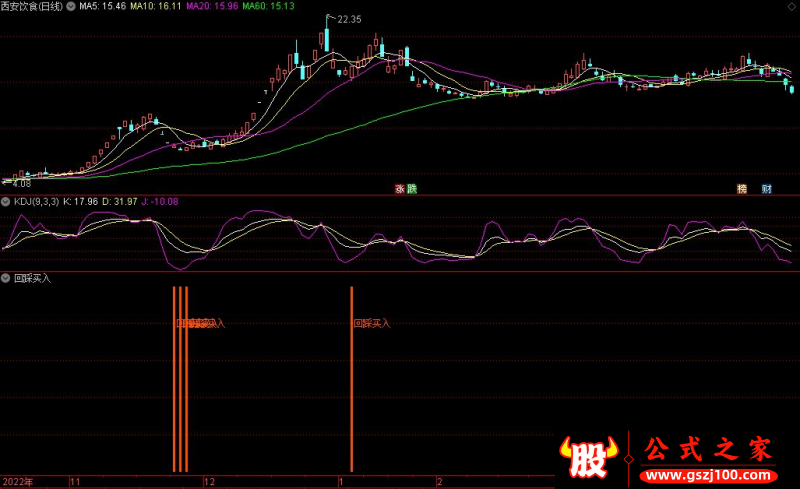800x489 pixels.
Task: Click the 22.35 peak price marker
Action: tap(349, 19)
